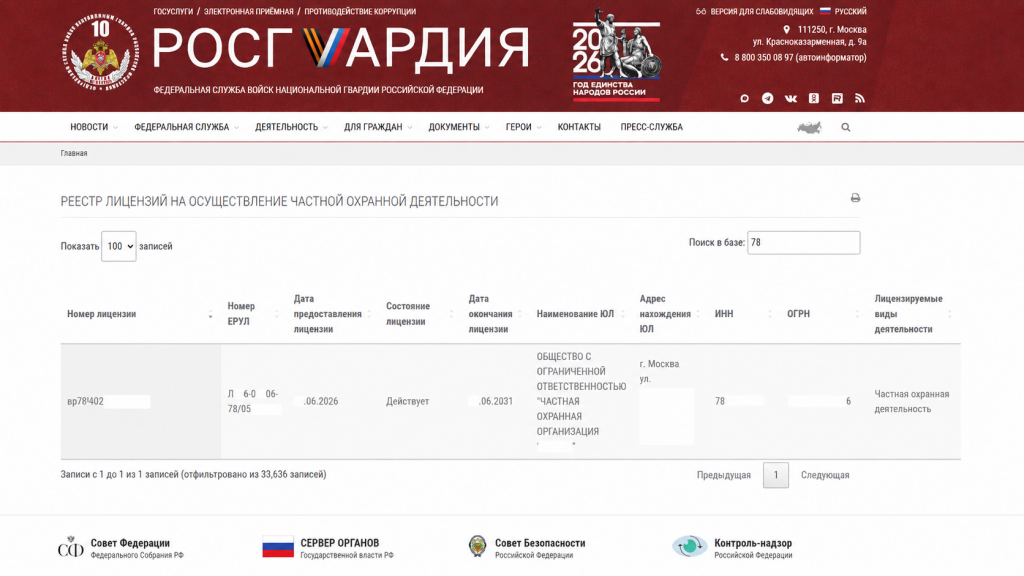Viewport: 1024px width, 576px height.
Task: Click the Частная охранная деятельность cell
Action: [912, 402]
